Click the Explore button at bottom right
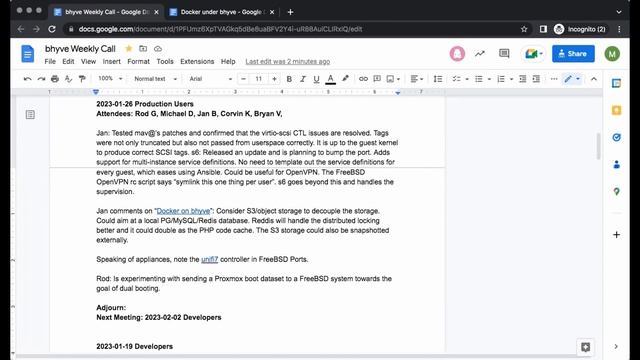Screen dimensions: 640x360 click(585, 347)
